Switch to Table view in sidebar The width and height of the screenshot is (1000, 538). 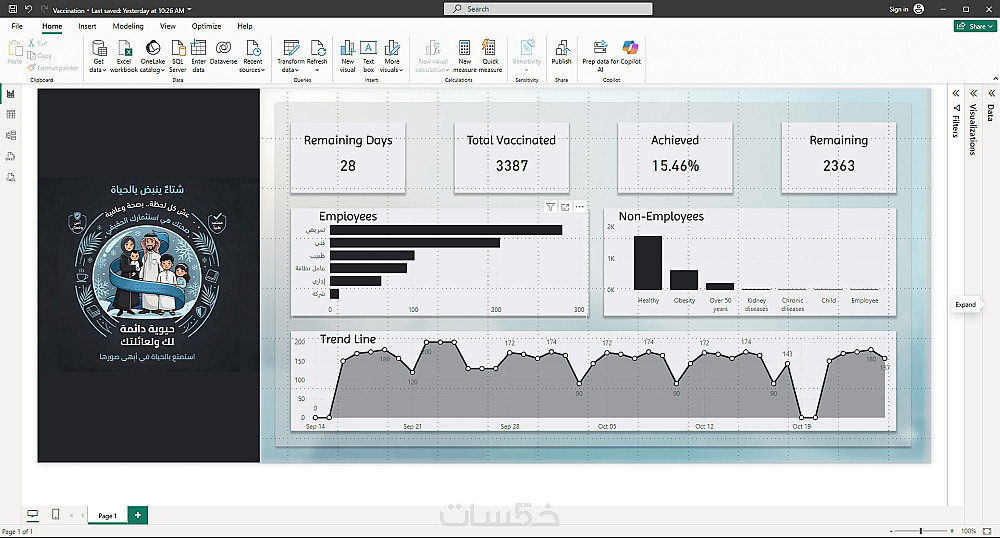[11, 115]
